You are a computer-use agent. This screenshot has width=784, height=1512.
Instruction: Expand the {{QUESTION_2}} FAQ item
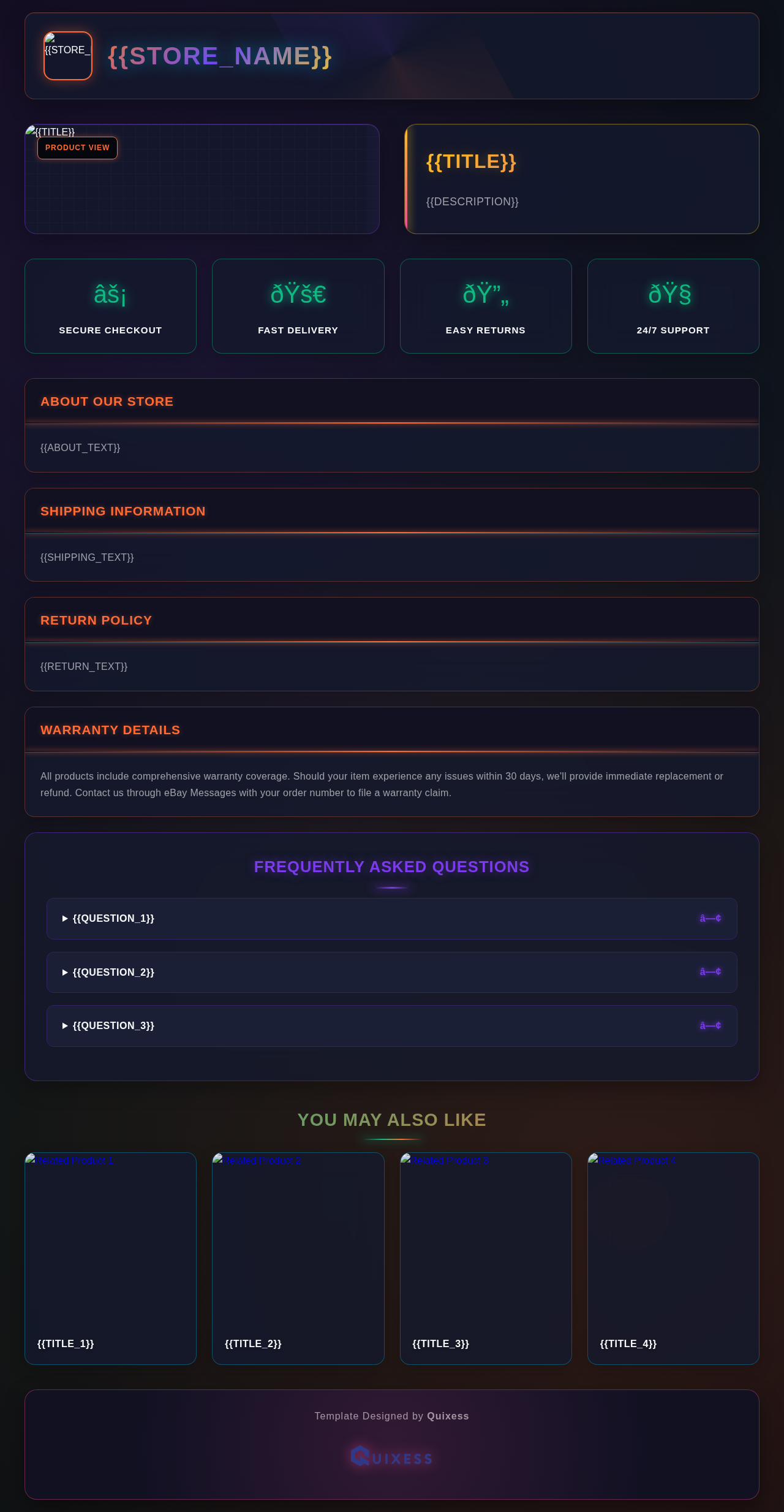(x=113, y=972)
